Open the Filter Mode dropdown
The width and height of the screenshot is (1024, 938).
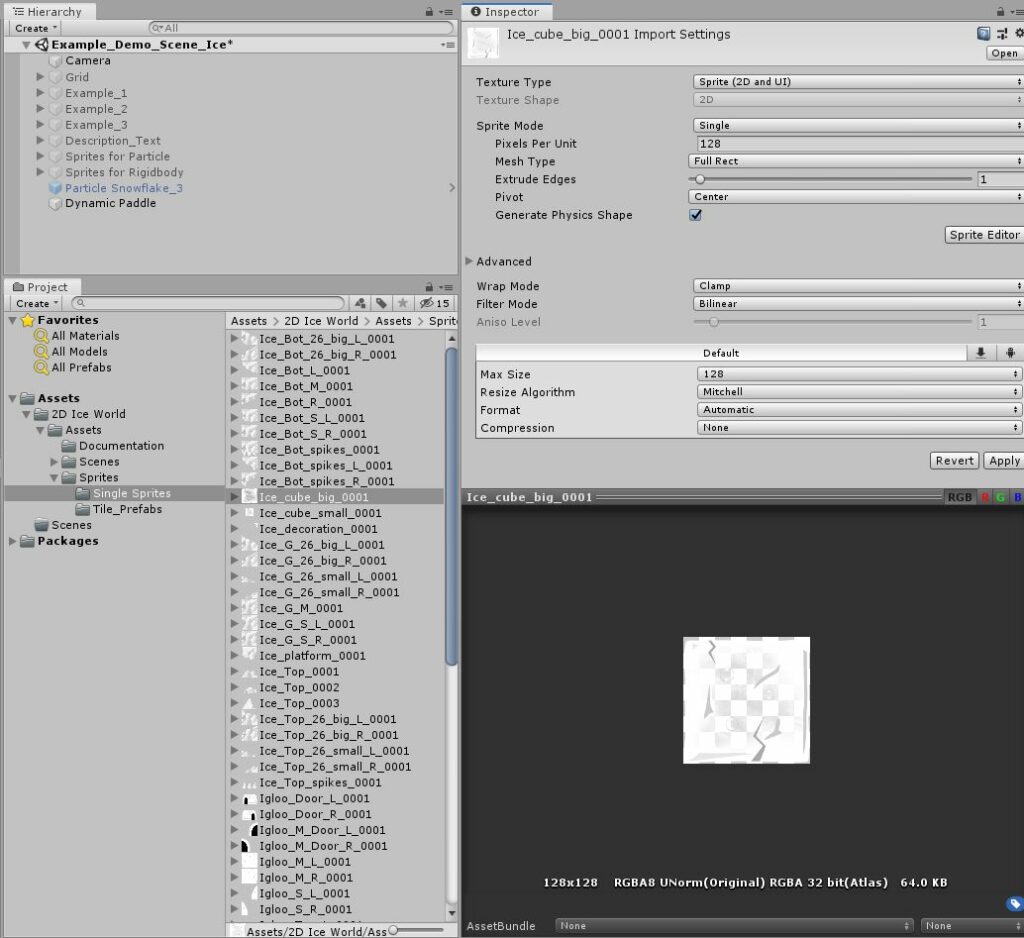857,304
